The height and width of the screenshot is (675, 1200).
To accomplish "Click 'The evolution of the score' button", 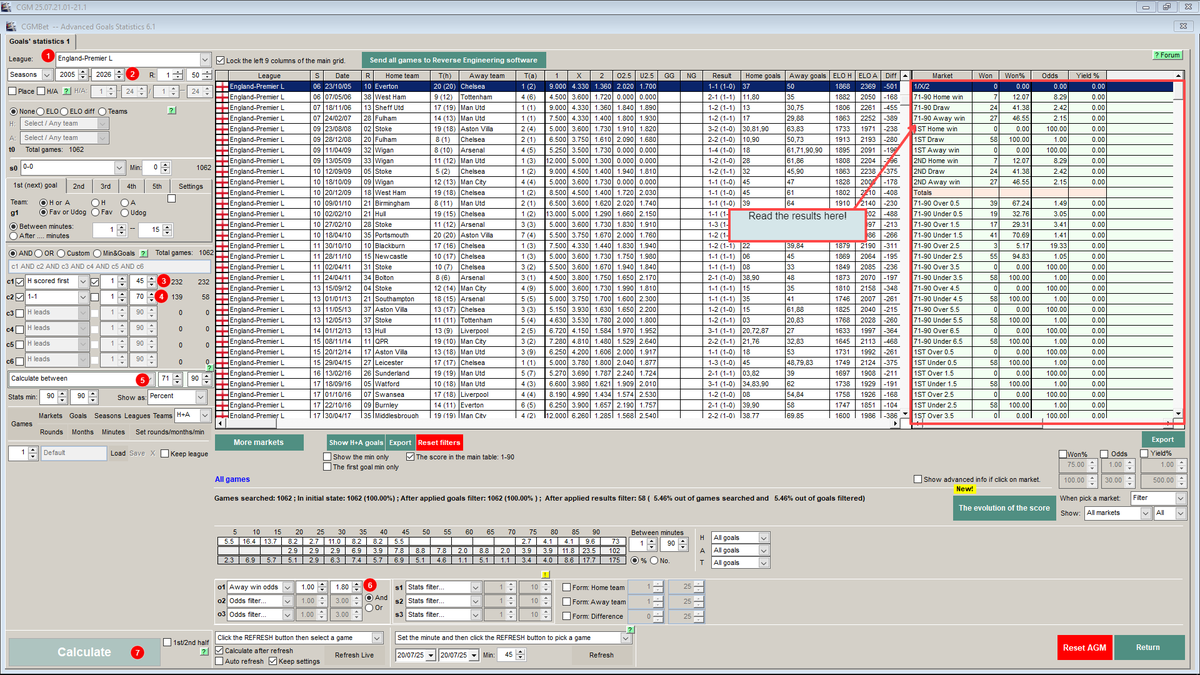I will [x=1002, y=508].
